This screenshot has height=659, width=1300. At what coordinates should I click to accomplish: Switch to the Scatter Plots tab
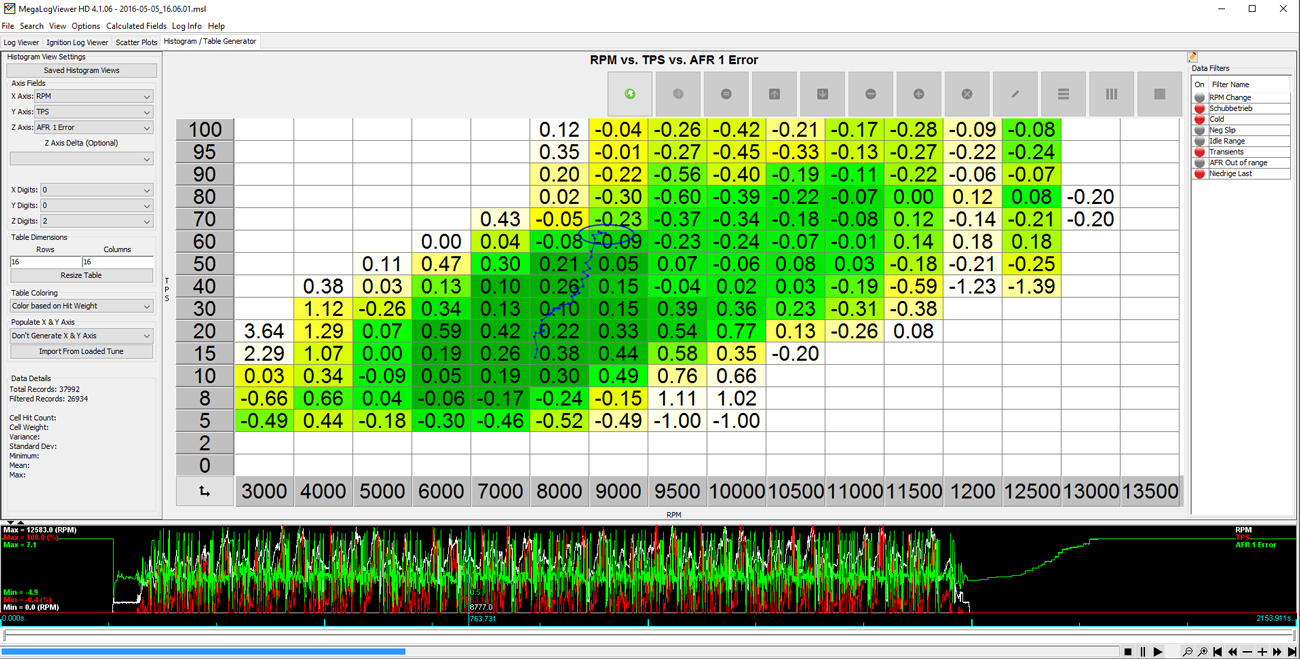pyautogui.click(x=136, y=43)
